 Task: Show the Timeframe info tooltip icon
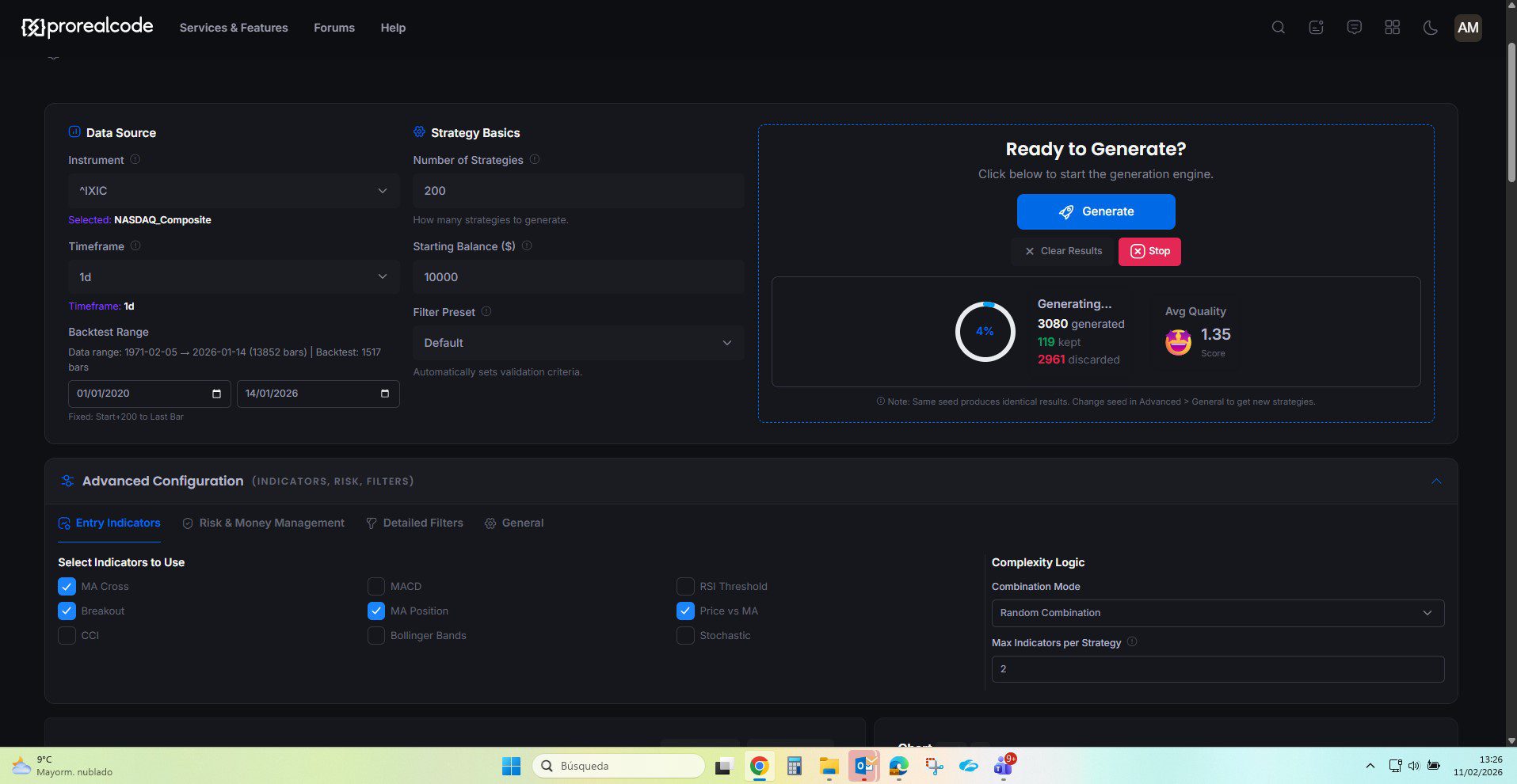pos(135,245)
